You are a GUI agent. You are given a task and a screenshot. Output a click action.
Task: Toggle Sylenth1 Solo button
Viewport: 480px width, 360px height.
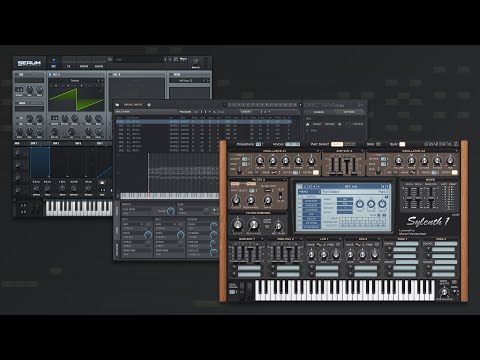tap(378, 144)
